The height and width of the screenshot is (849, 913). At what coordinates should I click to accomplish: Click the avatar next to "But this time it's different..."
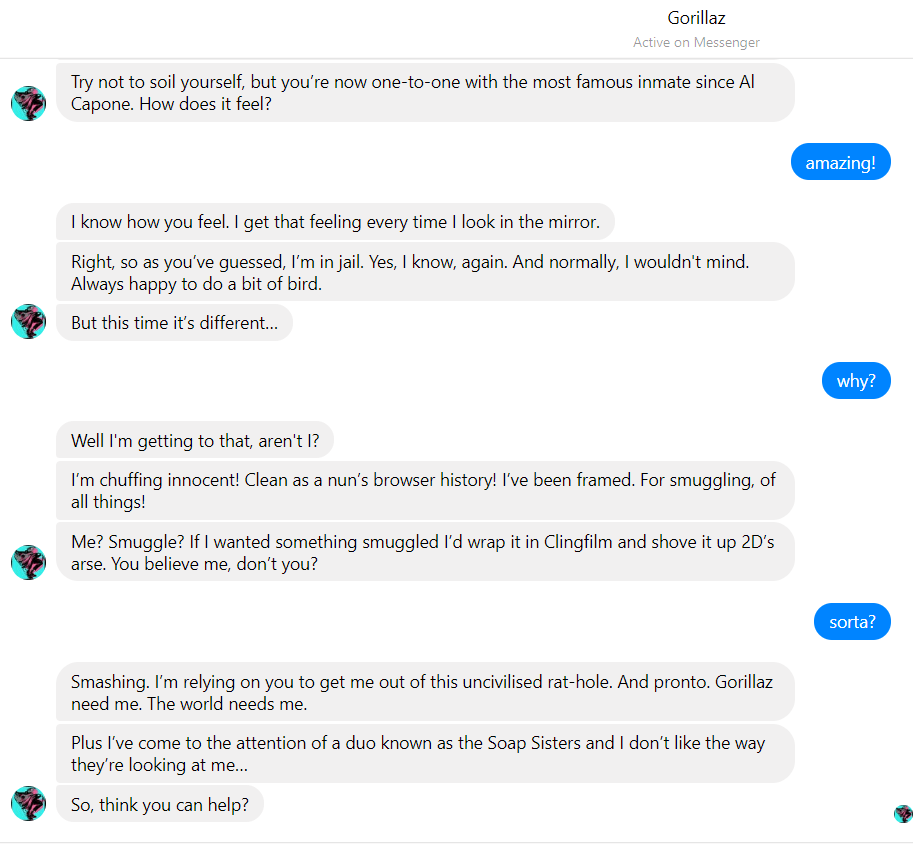28,322
